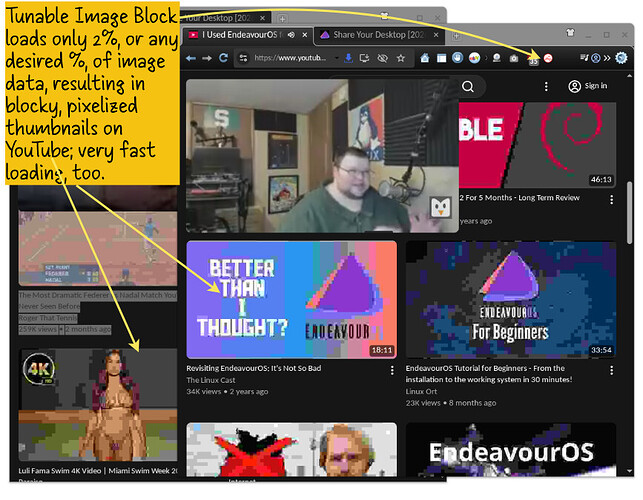Bookmark this page with the star icon
This screenshot has height=500, width=643.
(x=401, y=58)
